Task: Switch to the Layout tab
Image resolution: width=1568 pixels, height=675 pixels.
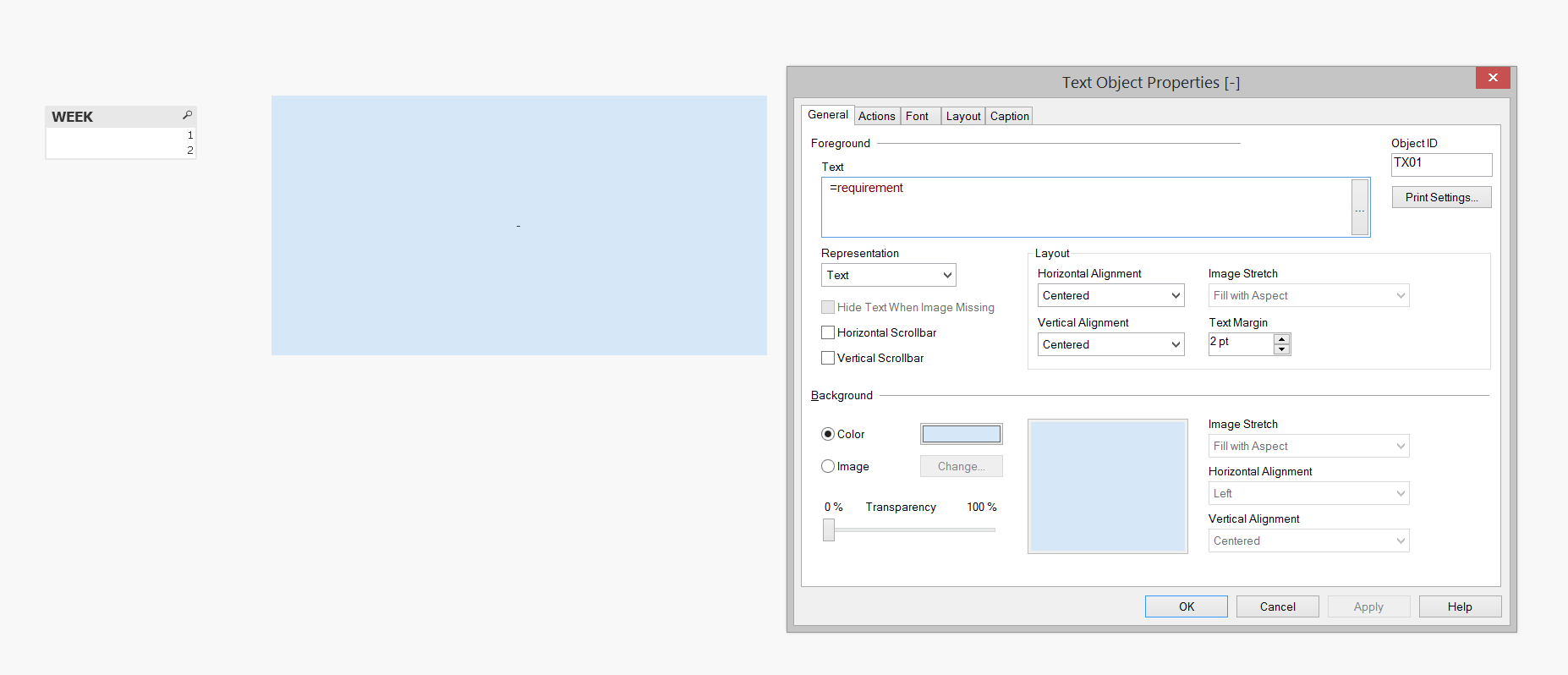Action: pos(963,116)
